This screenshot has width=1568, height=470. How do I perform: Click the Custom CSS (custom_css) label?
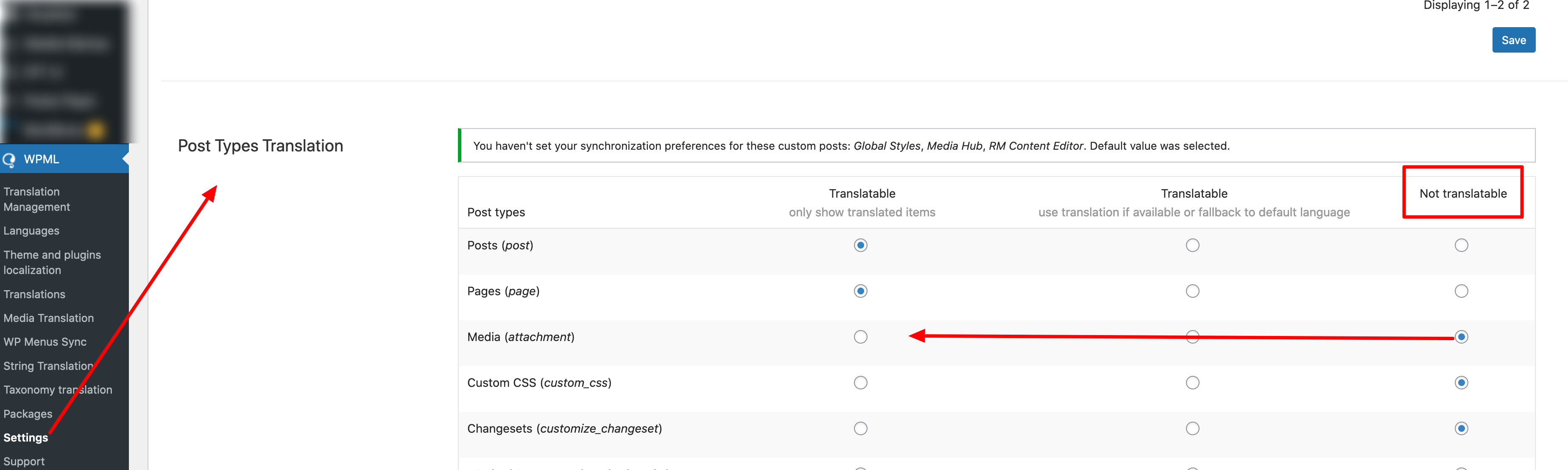click(539, 383)
